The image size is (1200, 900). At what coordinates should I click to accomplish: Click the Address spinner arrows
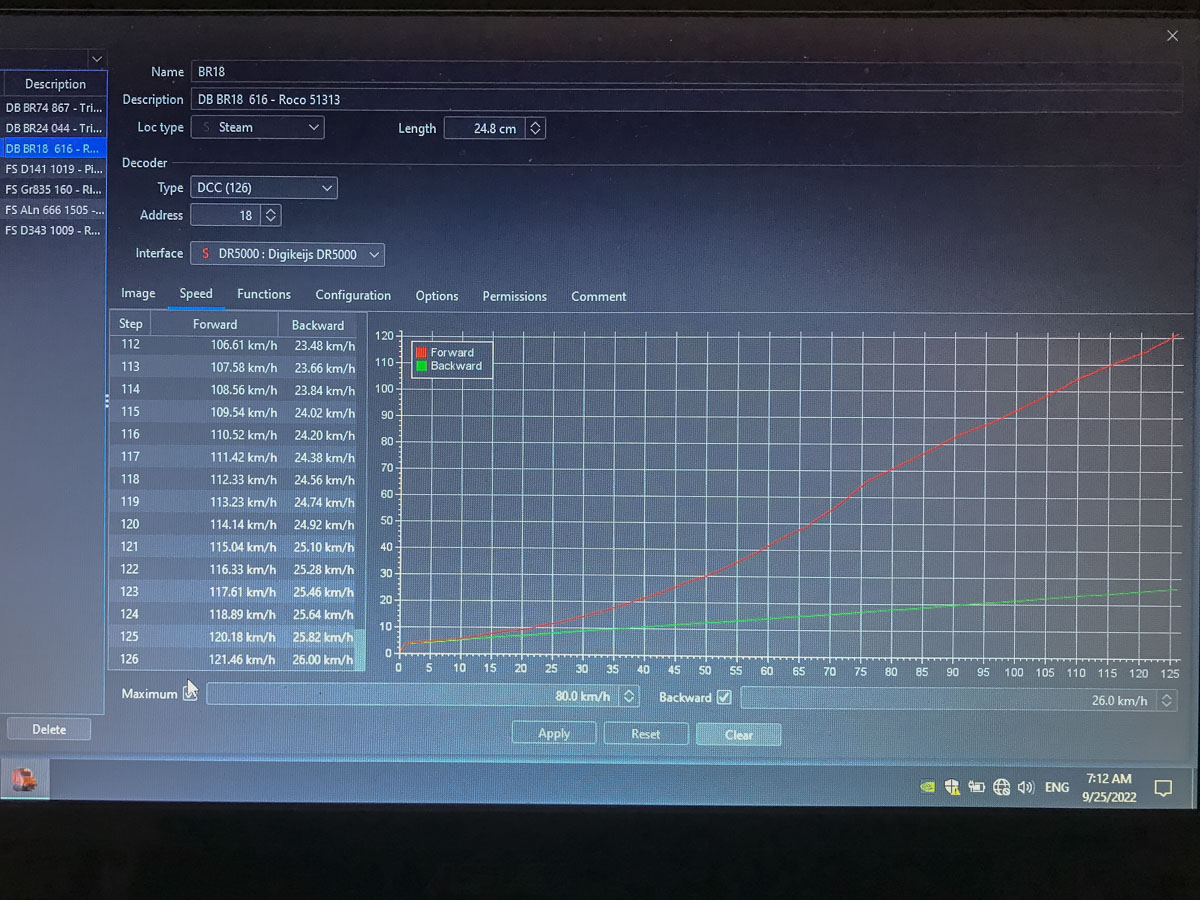click(x=271, y=215)
